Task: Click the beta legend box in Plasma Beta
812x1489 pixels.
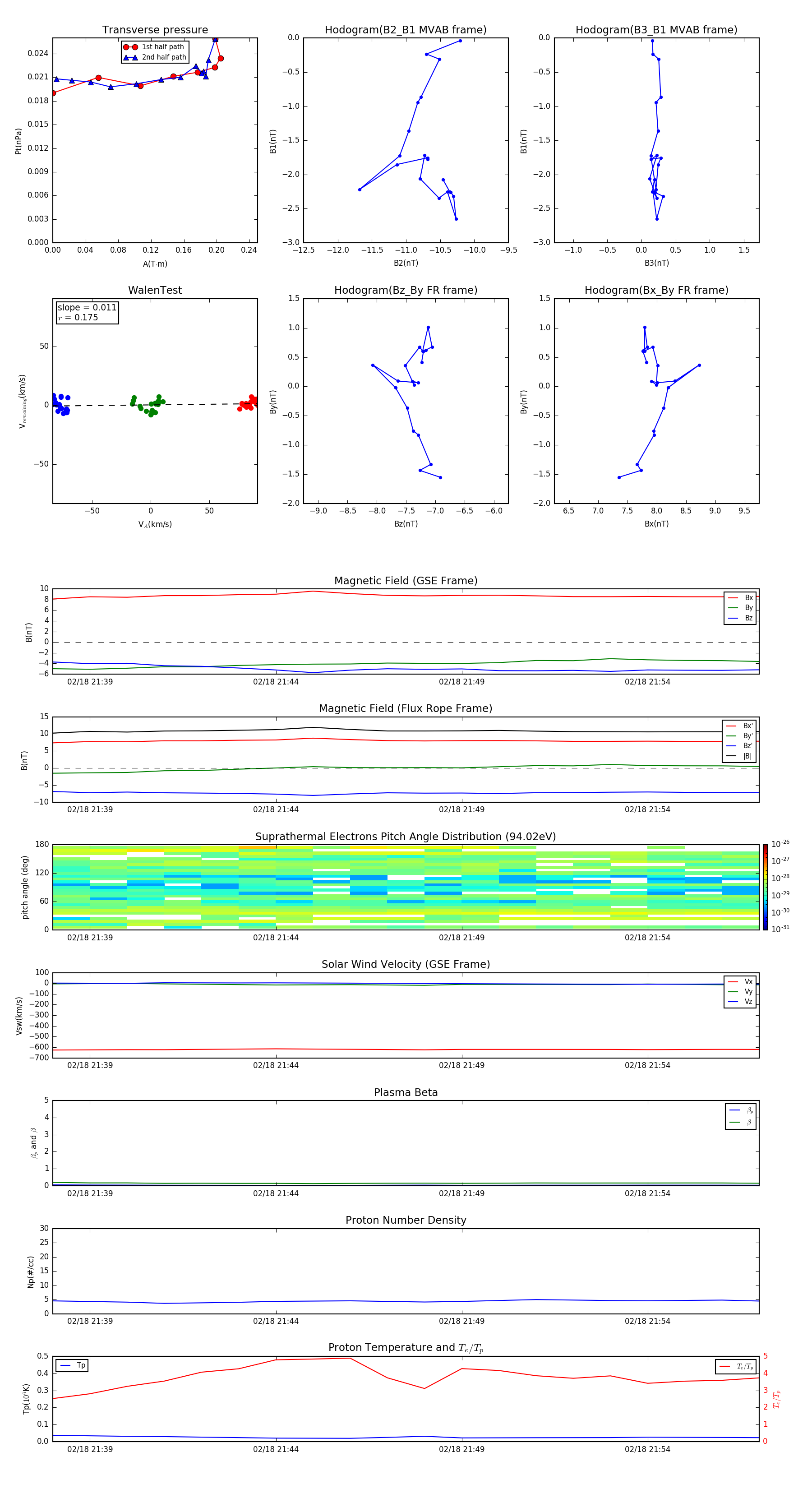Action: 740,1117
